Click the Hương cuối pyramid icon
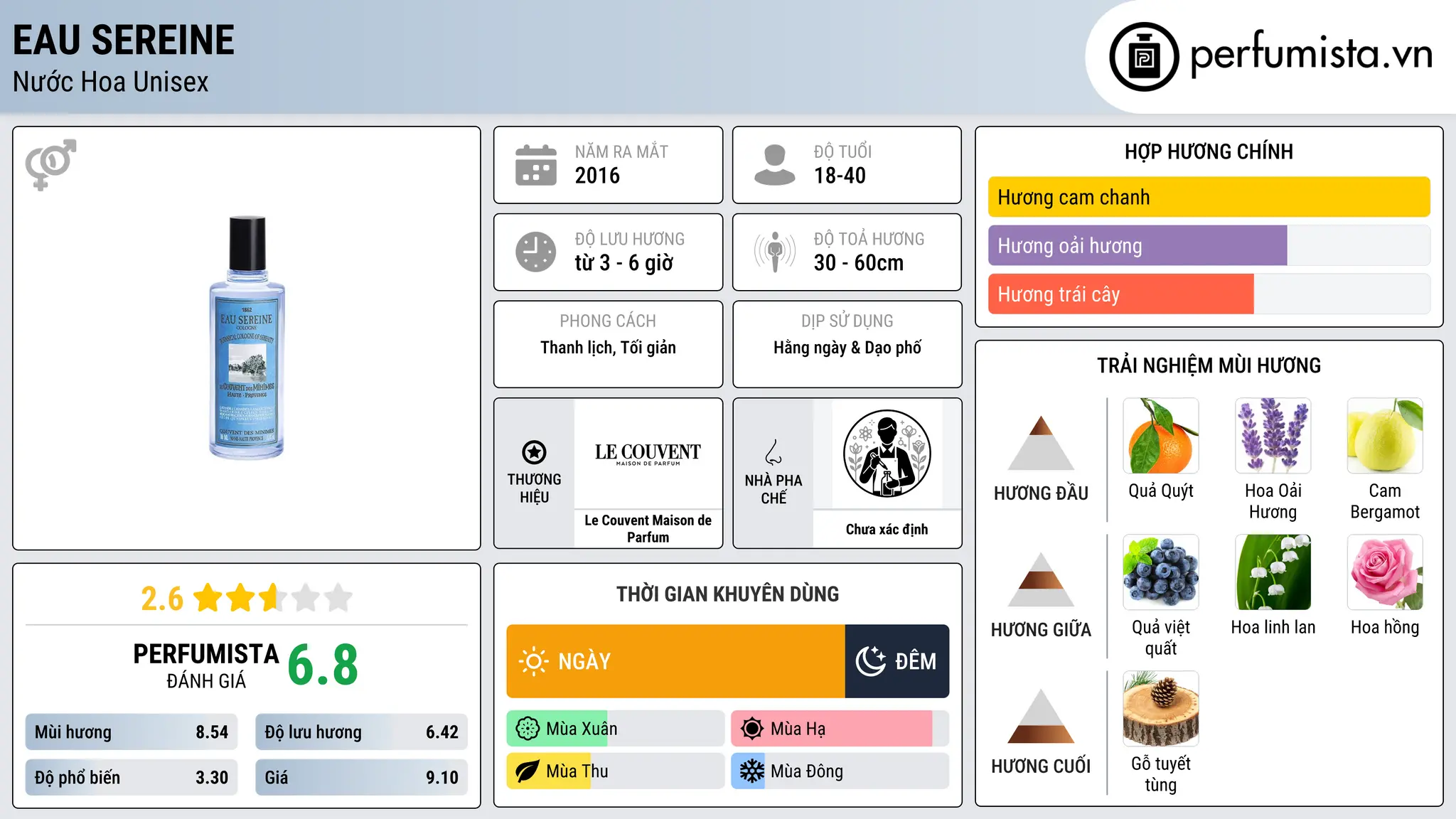Image resolution: width=1456 pixels, height=819 pixels. 1041,716
